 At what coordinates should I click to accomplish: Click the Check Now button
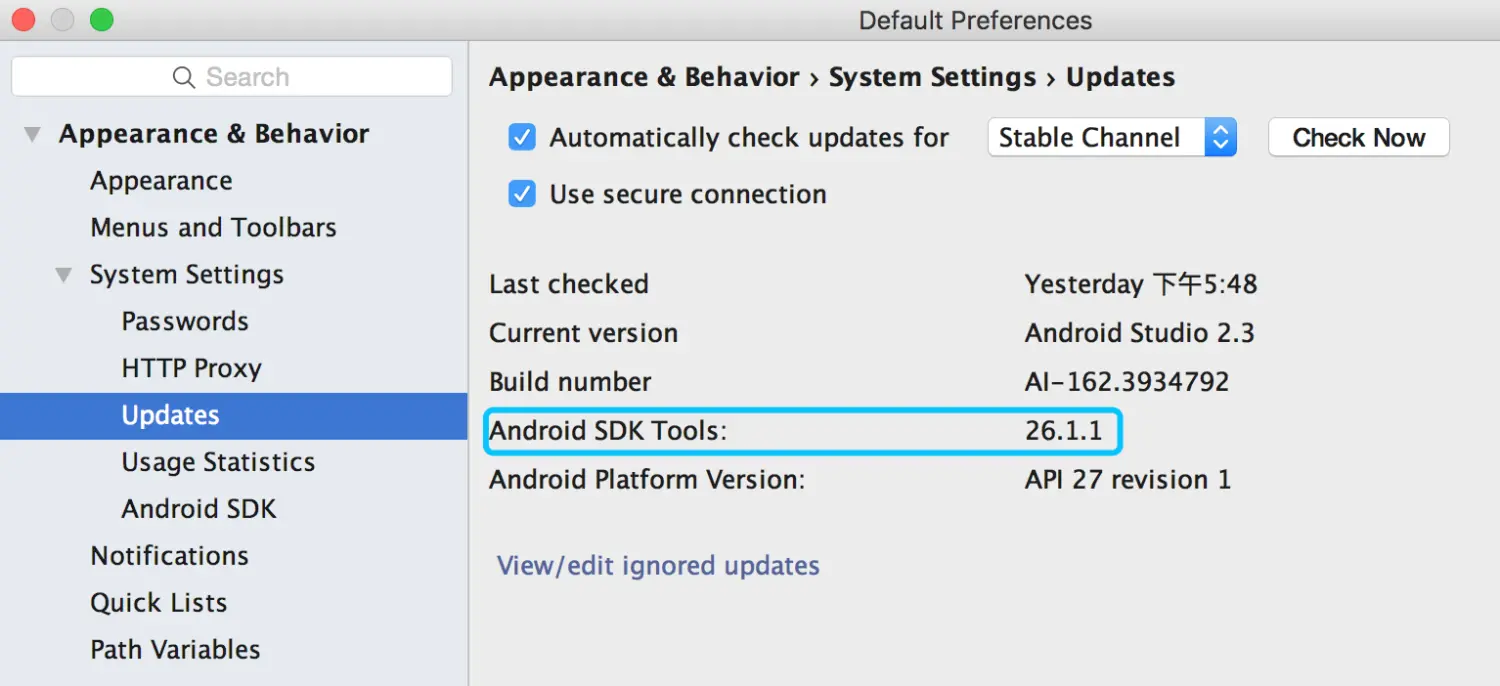[1359, 137]
